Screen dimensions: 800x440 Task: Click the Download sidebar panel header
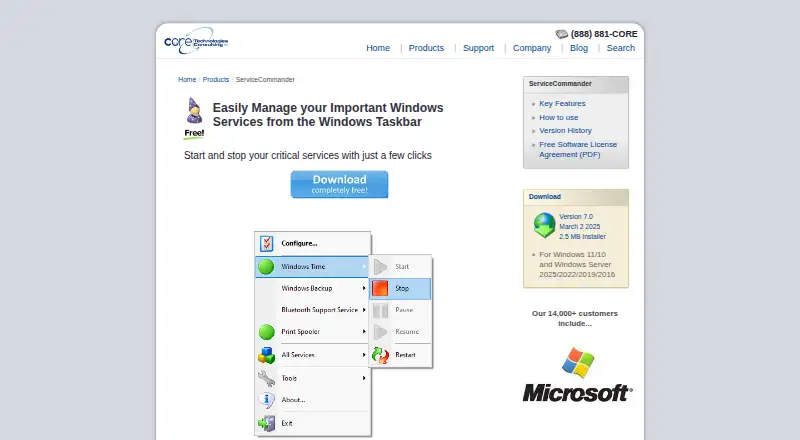pos(576,197)
